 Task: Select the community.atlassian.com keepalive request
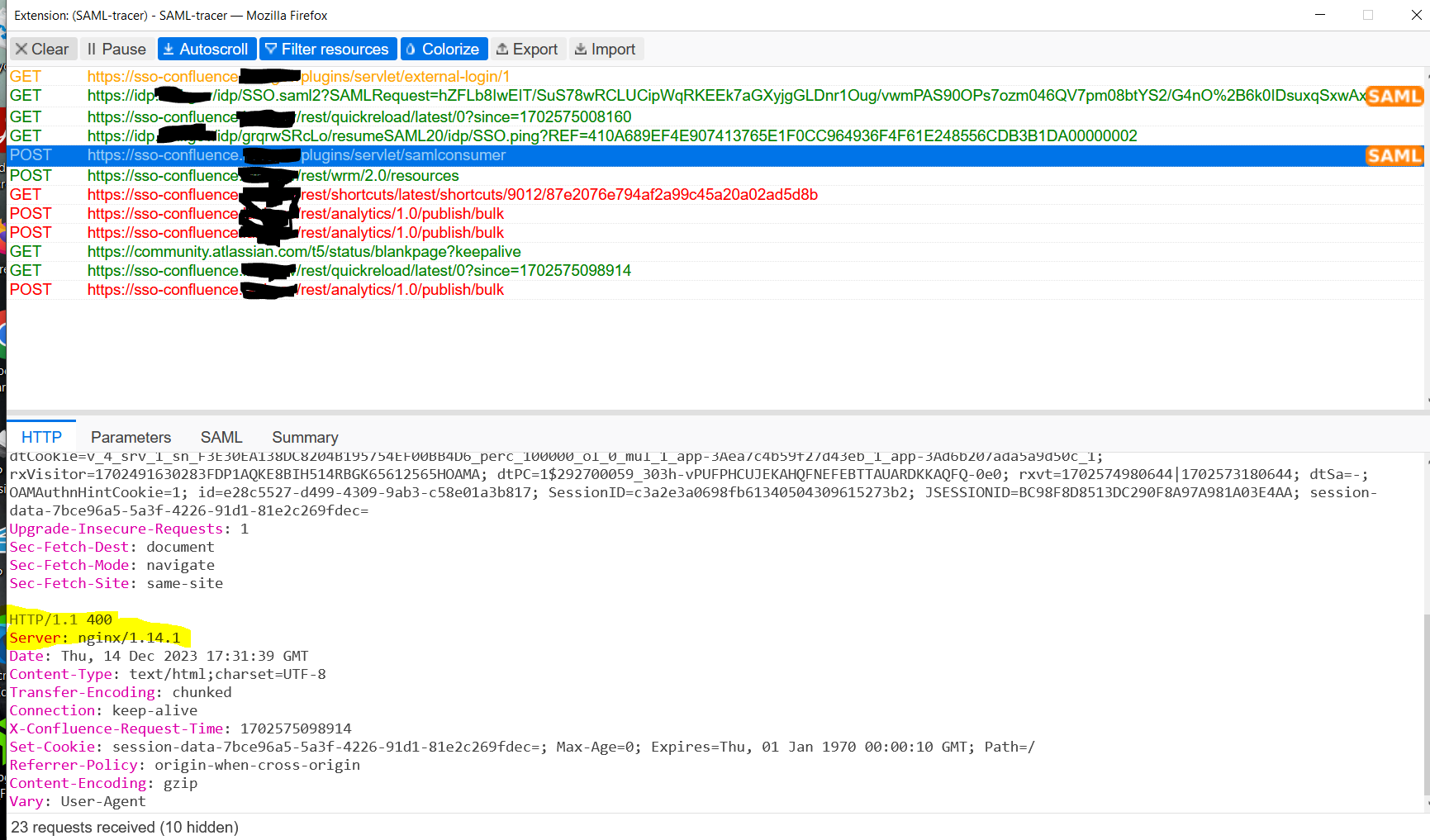pos(715,252)
